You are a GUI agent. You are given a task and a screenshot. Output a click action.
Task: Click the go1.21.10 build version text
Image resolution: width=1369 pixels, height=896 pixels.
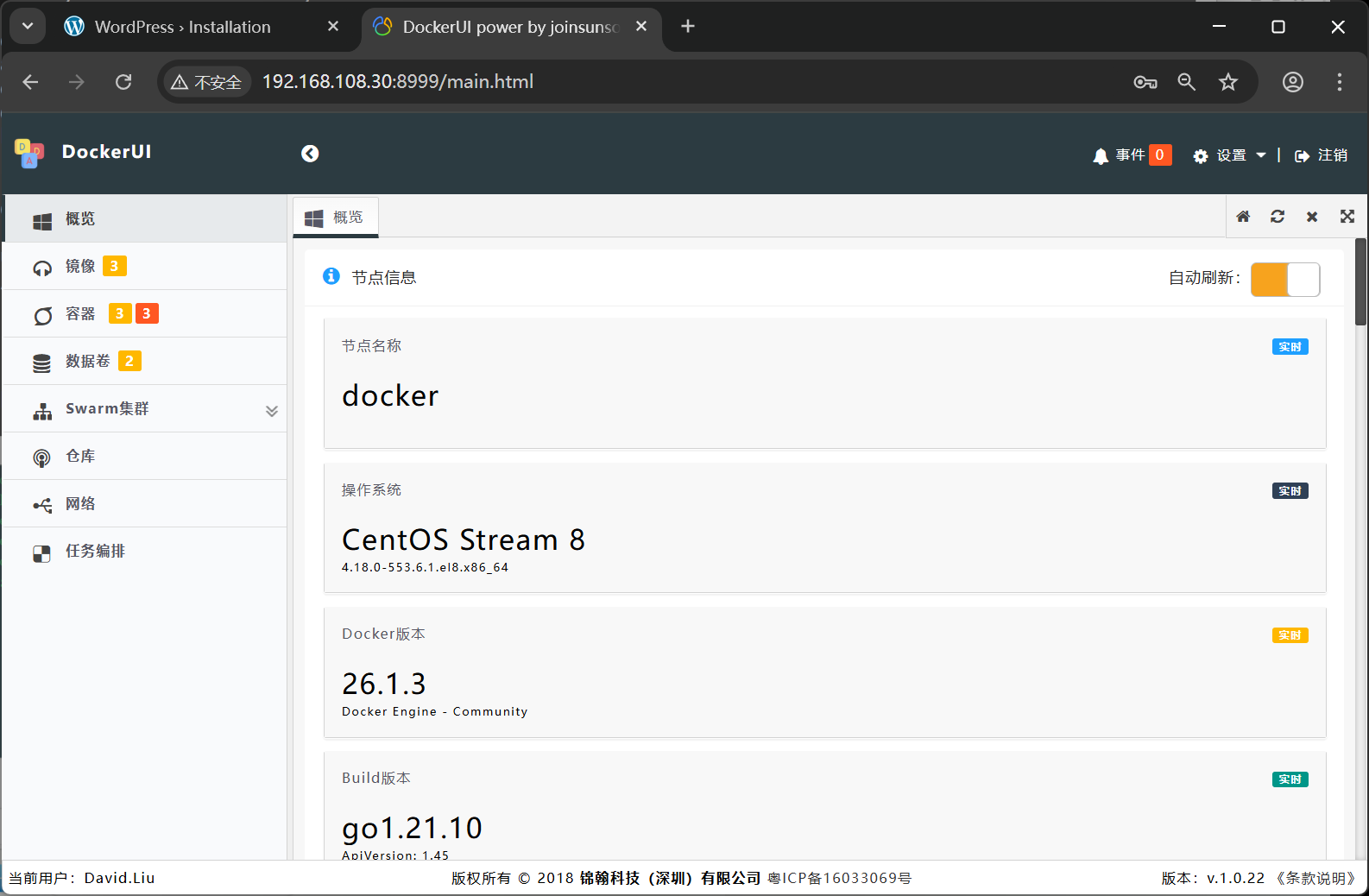tap(412, 829)
